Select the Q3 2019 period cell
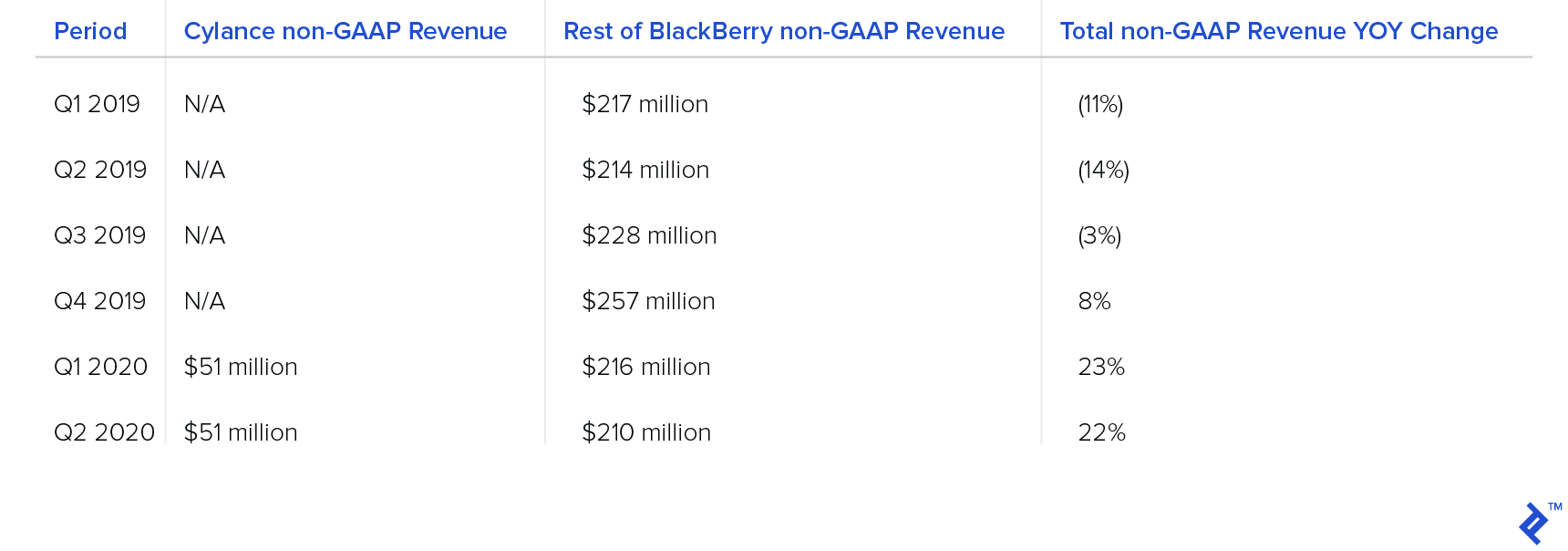Viewport: 1568px width, 551px height. 100,235
